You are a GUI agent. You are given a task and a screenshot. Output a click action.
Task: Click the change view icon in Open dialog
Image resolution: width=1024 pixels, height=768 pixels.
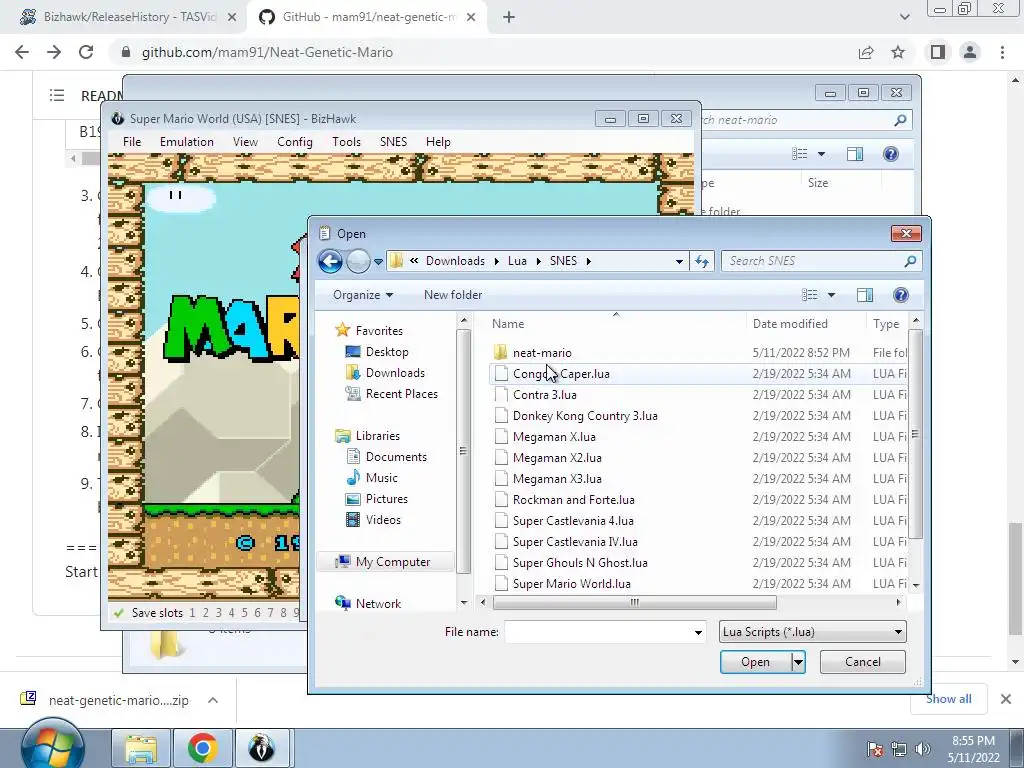810,295
